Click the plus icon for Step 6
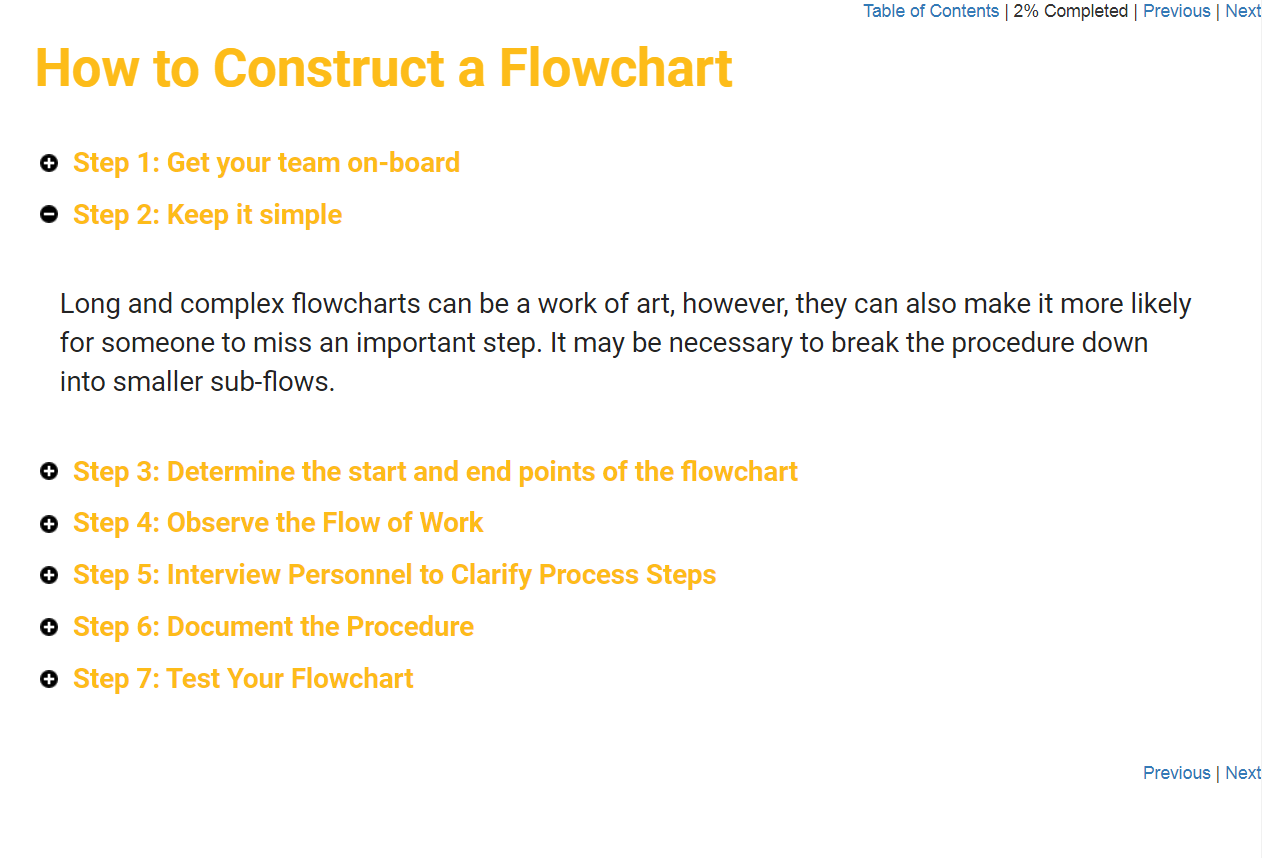 pos(49,627)
